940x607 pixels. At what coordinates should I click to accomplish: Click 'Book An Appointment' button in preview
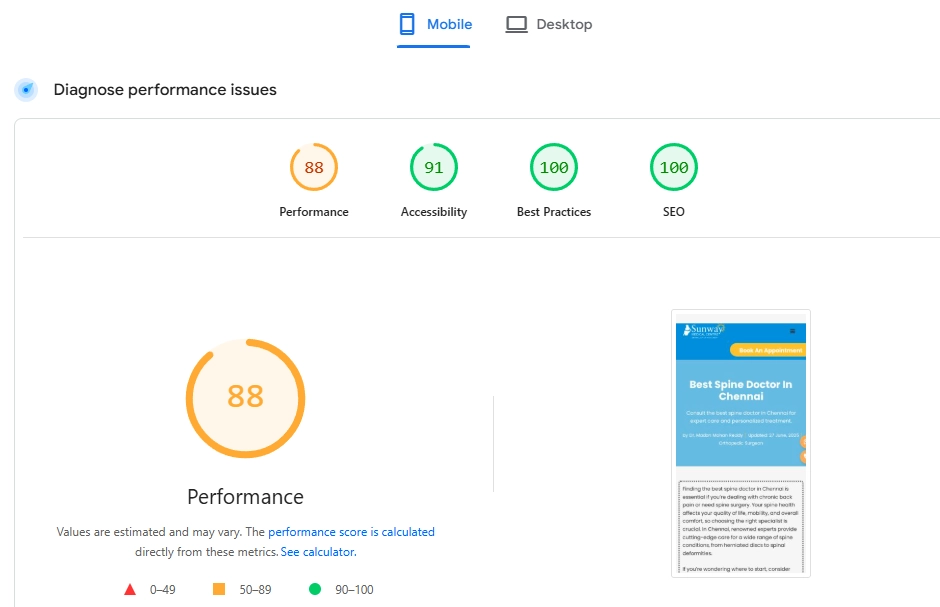(769, 350)
